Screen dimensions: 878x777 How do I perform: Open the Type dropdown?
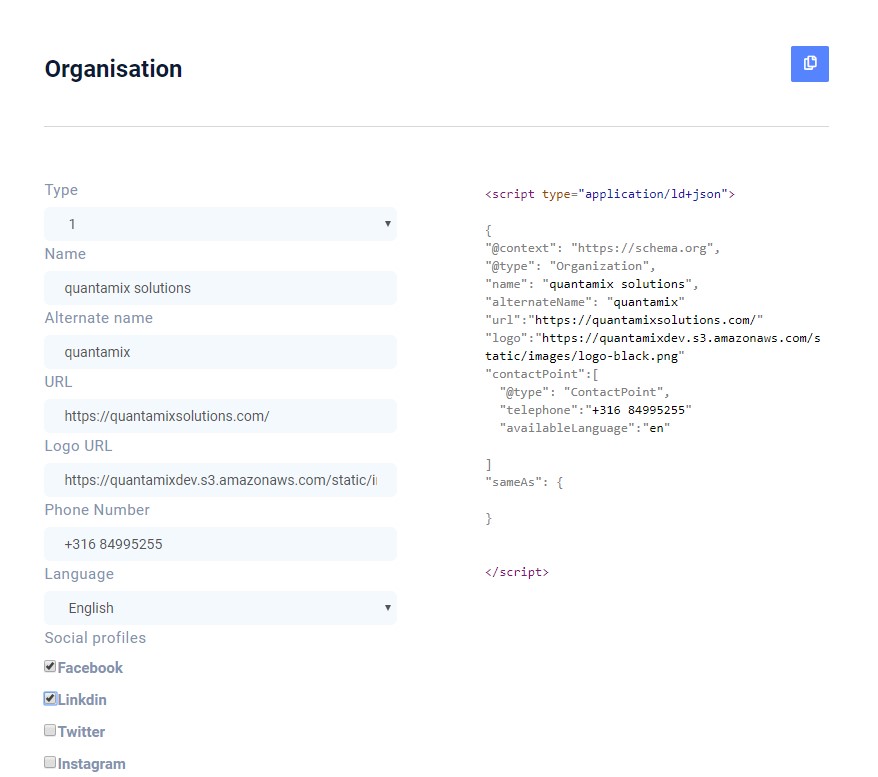(x=220, y=224)
